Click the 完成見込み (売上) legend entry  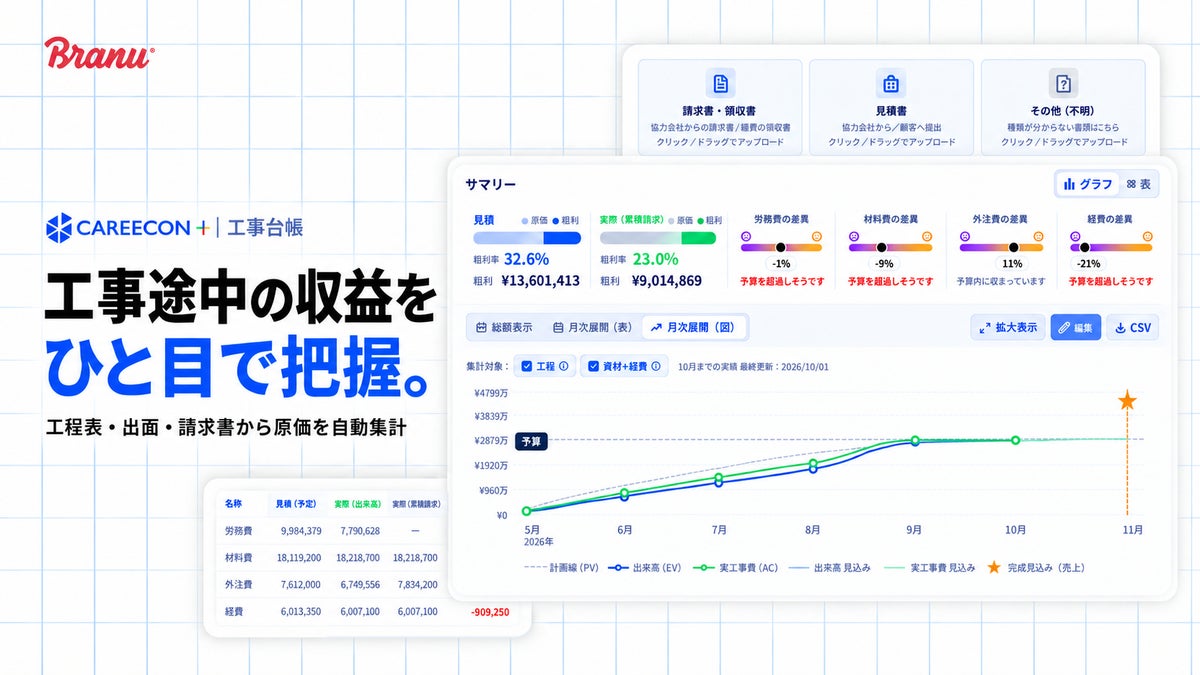(1036, 567)
